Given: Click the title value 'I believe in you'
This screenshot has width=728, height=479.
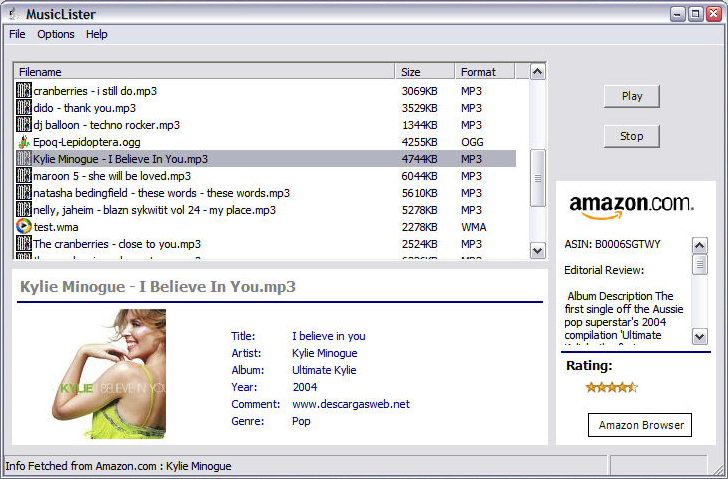Looking at the screenshot, I should 329,336.
